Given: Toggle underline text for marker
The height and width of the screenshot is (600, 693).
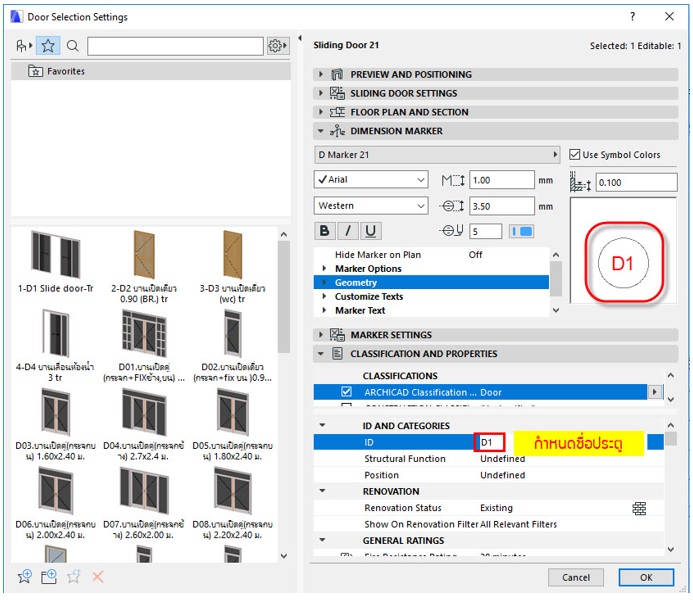Looking at the screenshot, I should [371, 231].
